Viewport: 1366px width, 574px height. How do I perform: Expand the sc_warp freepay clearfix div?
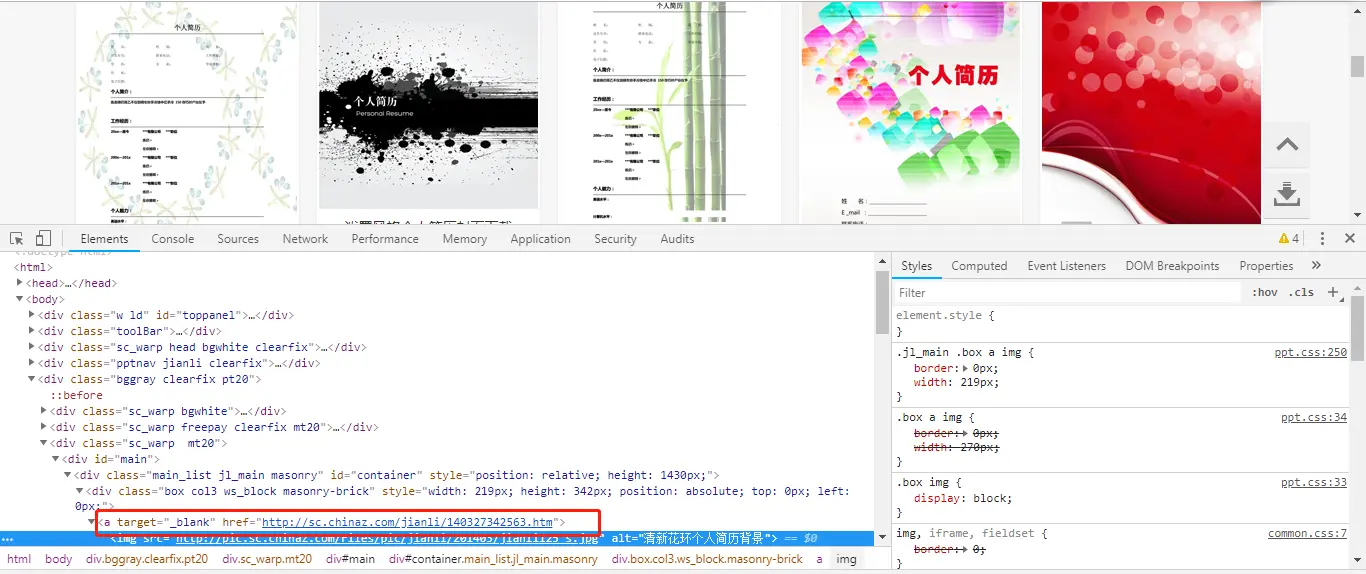pos(44,427)
